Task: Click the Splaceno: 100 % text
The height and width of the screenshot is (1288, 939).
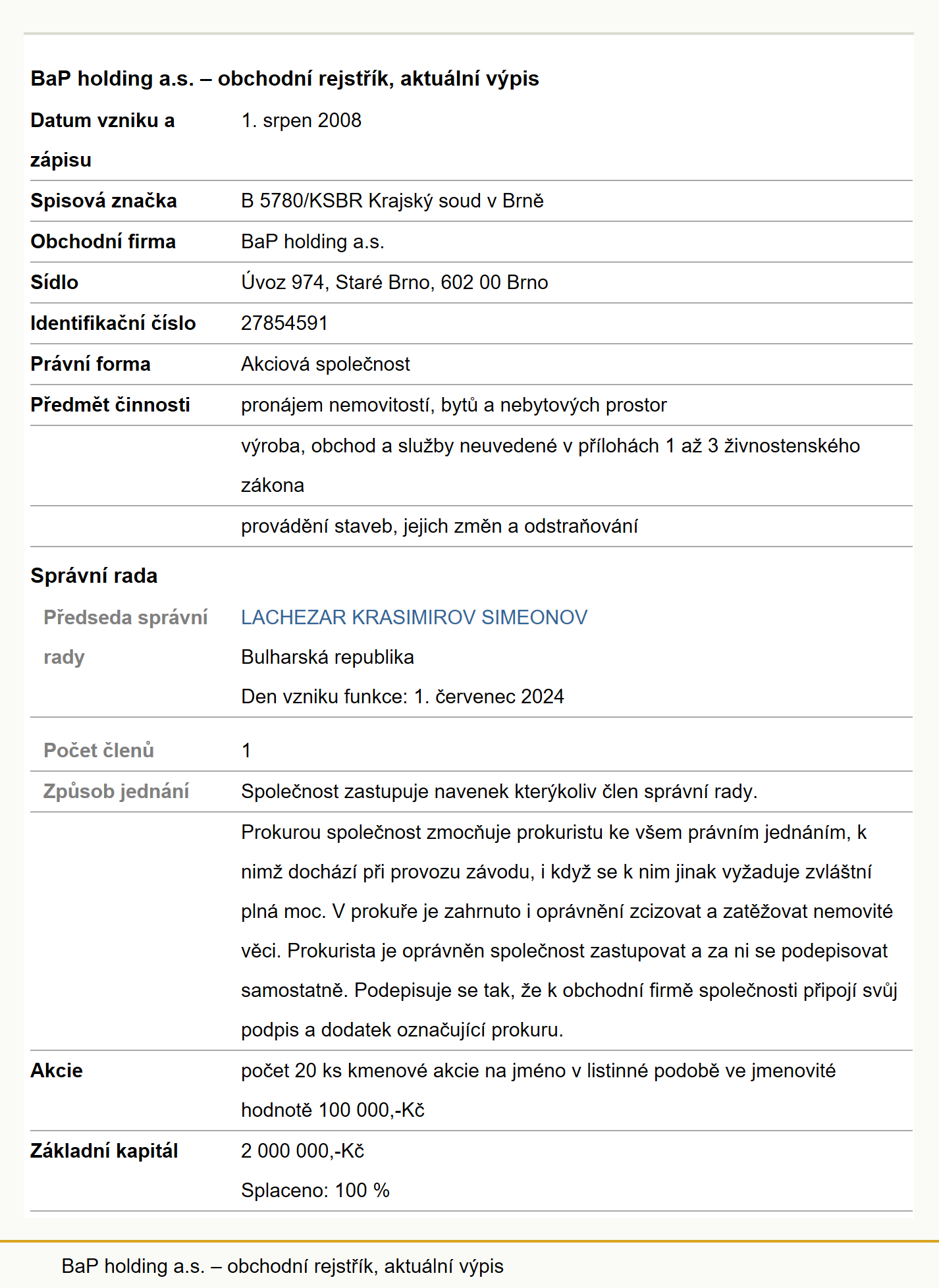Action: pyautogui.click(x=315, y=1191)
